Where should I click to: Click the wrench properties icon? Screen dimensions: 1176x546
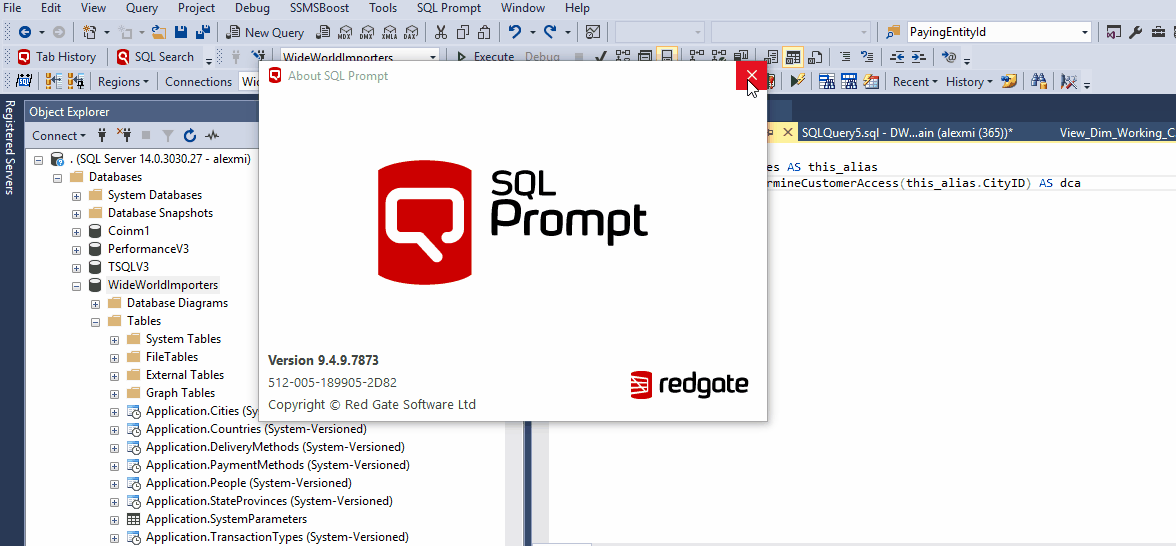(x=1135, y=32)
